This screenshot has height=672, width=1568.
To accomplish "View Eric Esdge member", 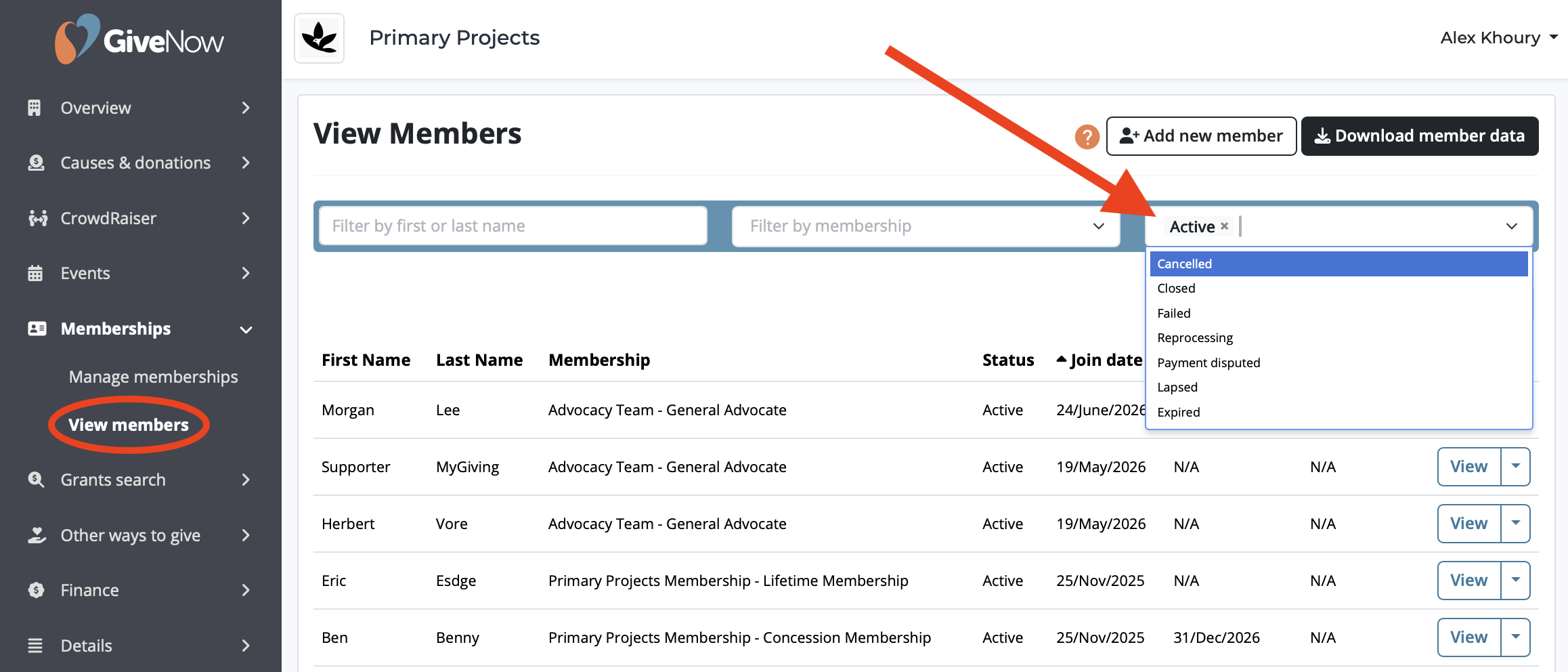I will (x=1469, y=580).
